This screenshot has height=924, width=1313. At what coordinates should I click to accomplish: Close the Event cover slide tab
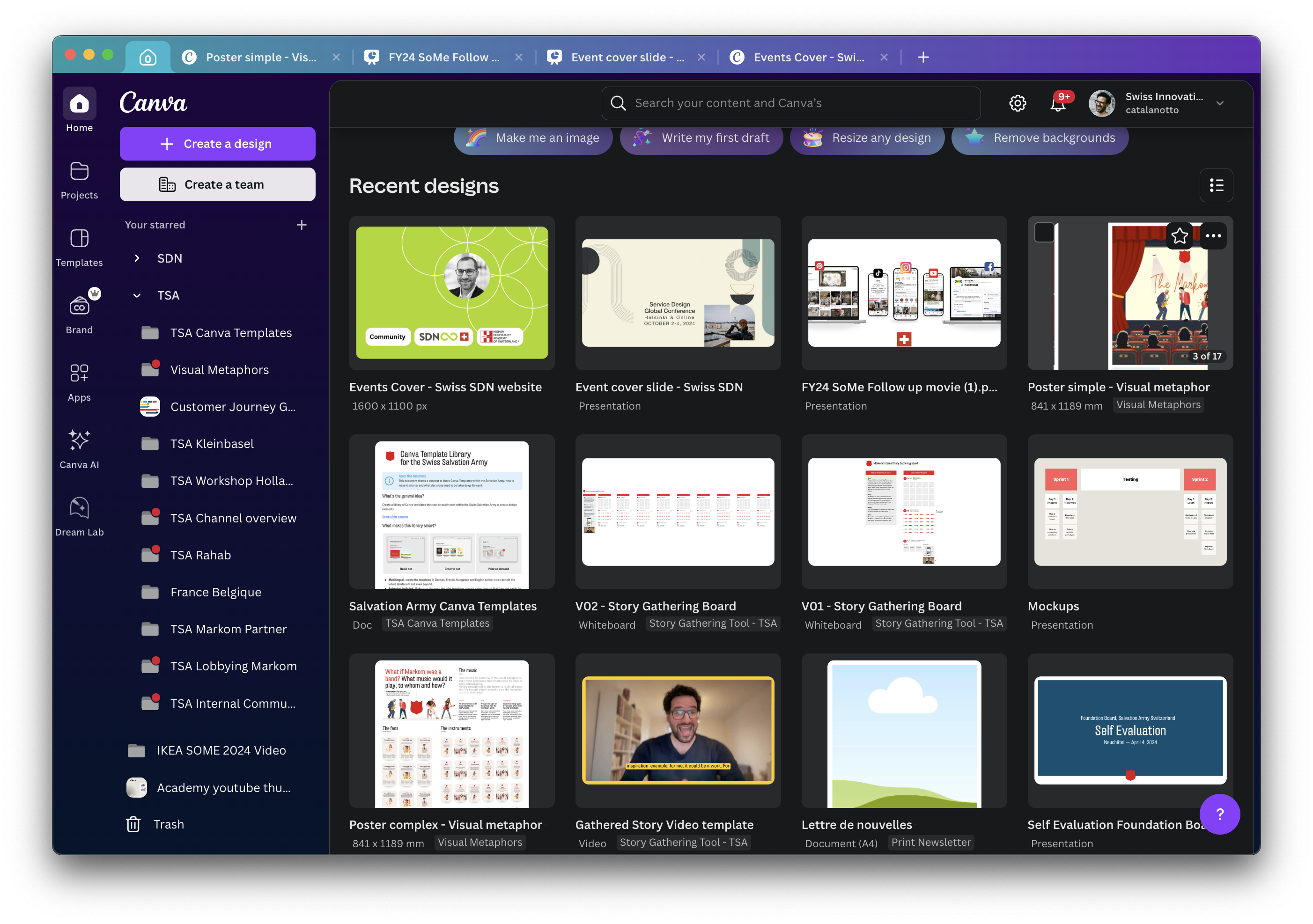click(x=701, y=57)
